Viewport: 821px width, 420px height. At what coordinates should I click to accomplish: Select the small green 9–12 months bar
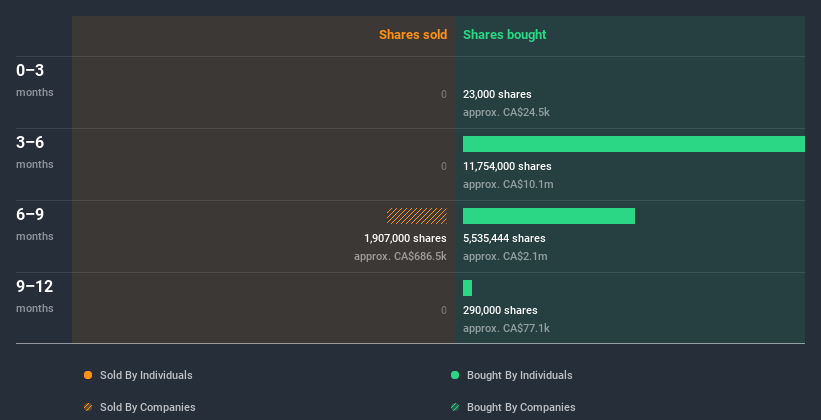[x=467, y=288]
